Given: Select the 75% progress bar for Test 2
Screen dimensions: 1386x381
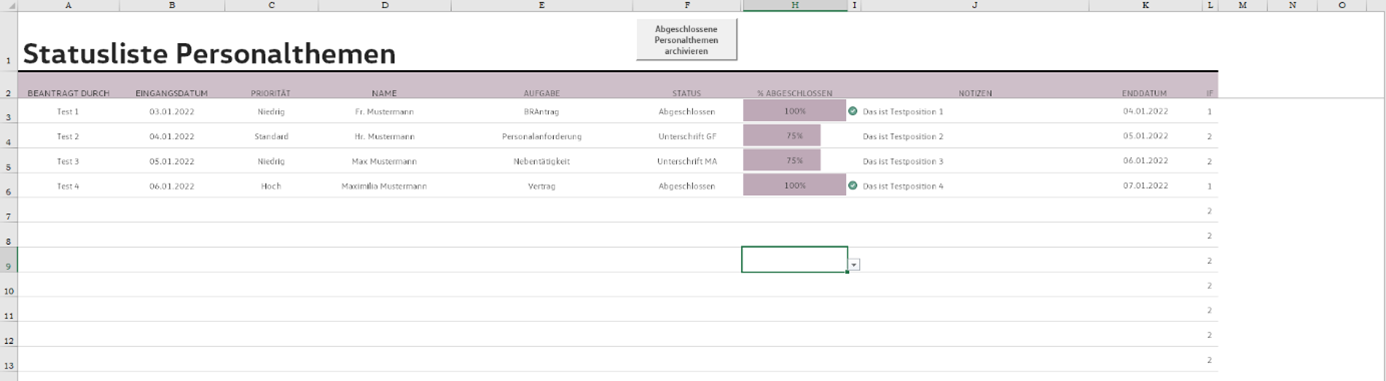Looking at the screenshot, I should click(782, 136).
